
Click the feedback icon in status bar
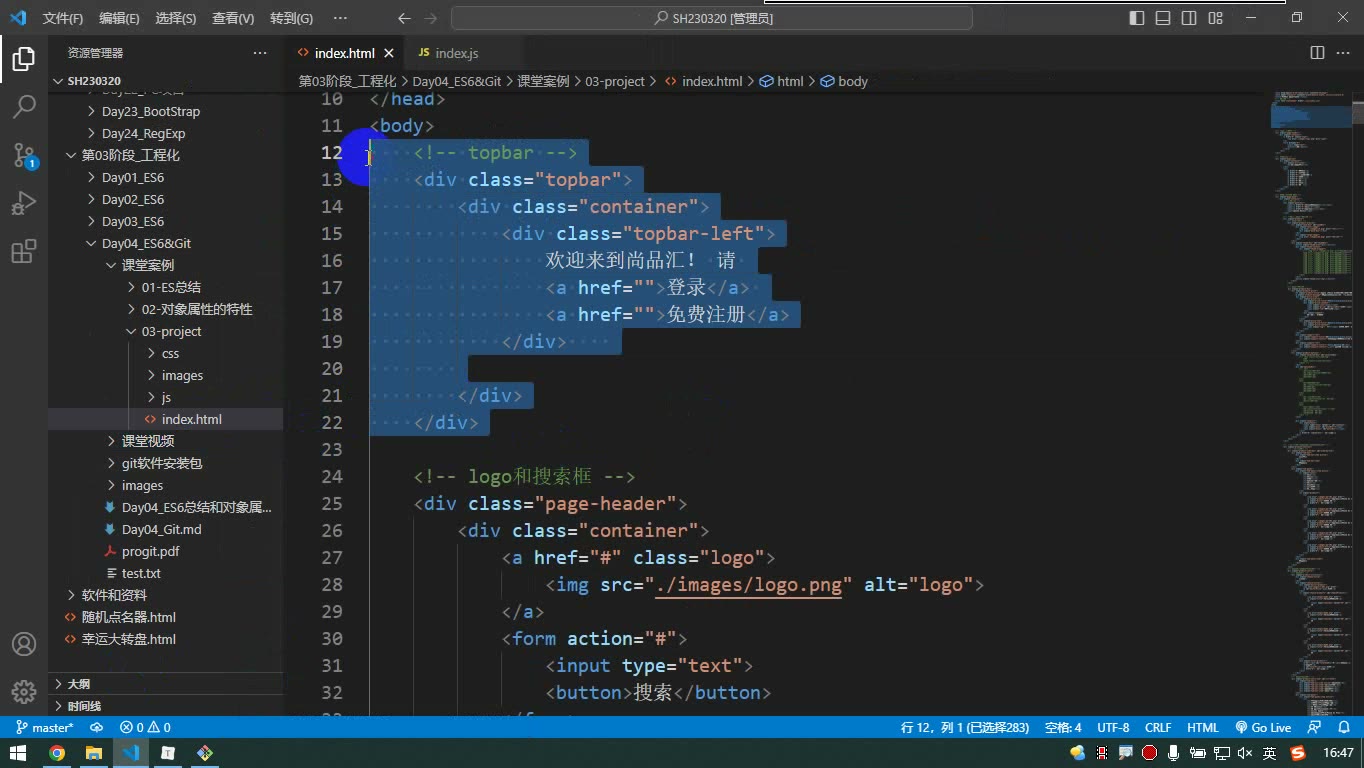(x=1316, y=728)
